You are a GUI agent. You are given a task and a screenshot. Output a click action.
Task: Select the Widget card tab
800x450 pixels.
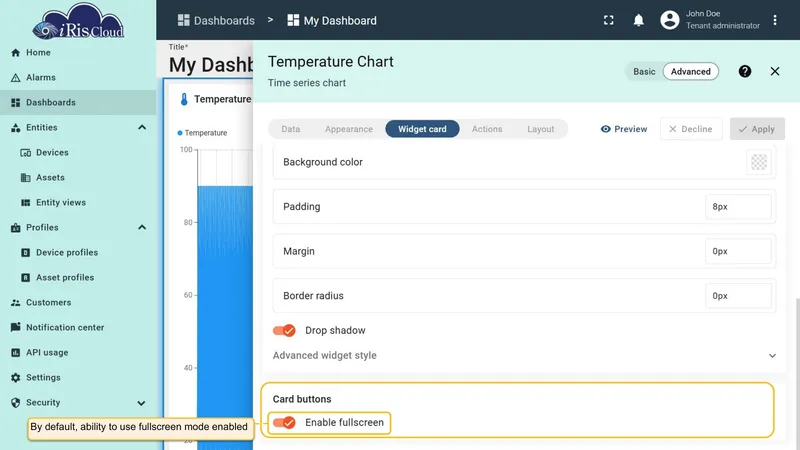click(422, 129)
